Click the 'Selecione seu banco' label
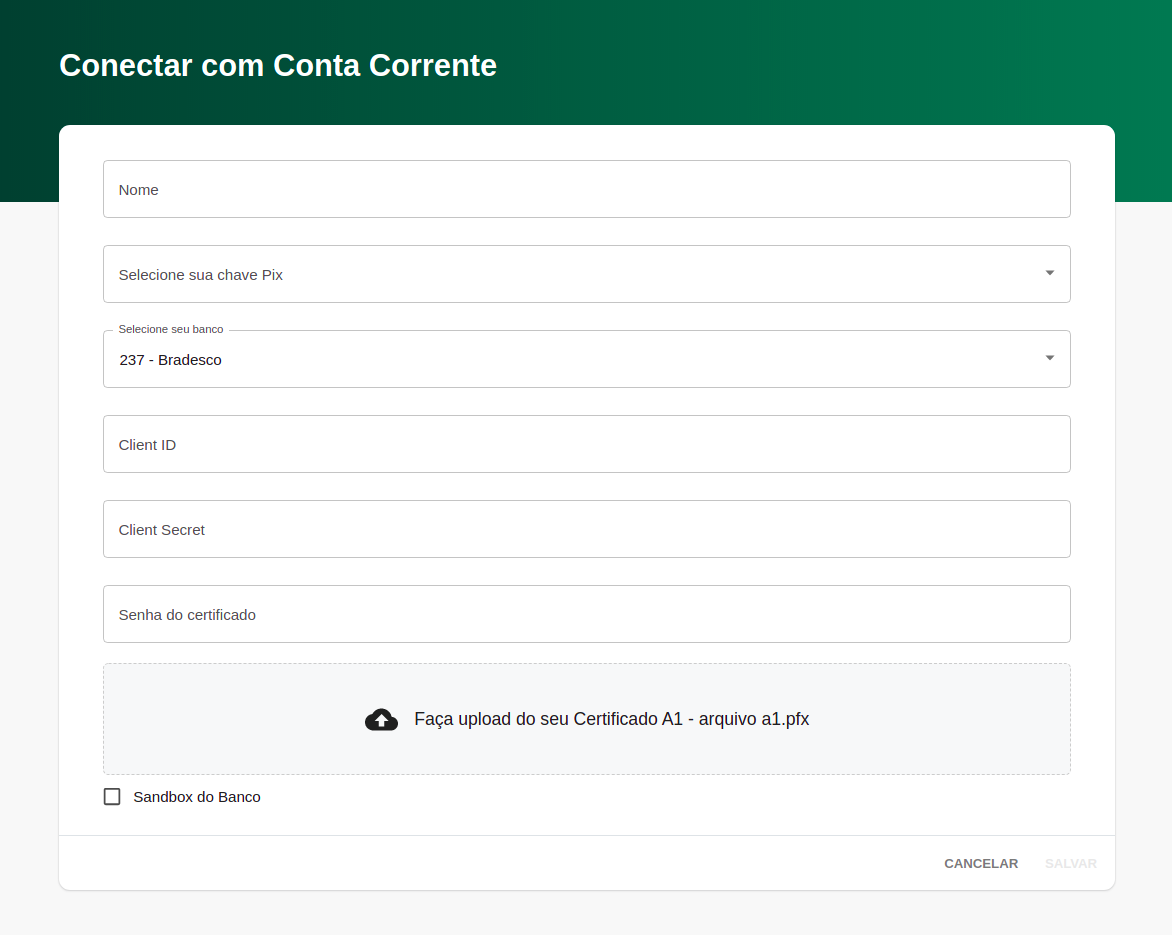 [170, 329]
